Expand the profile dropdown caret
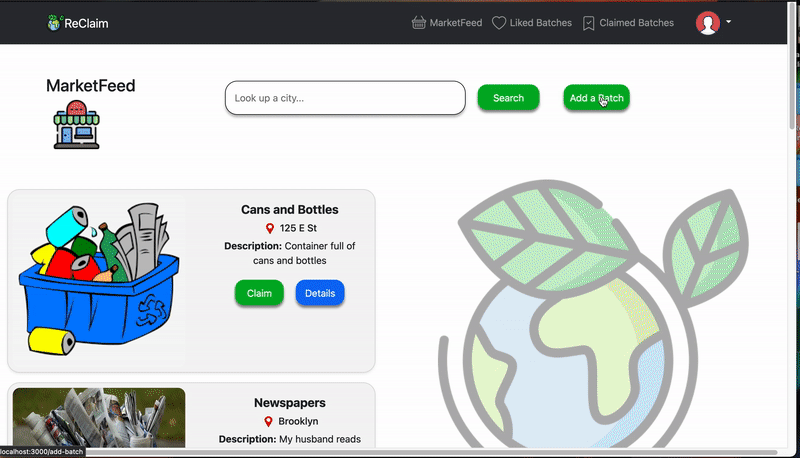This screenshot has height=458, width=800. (729, 21)
